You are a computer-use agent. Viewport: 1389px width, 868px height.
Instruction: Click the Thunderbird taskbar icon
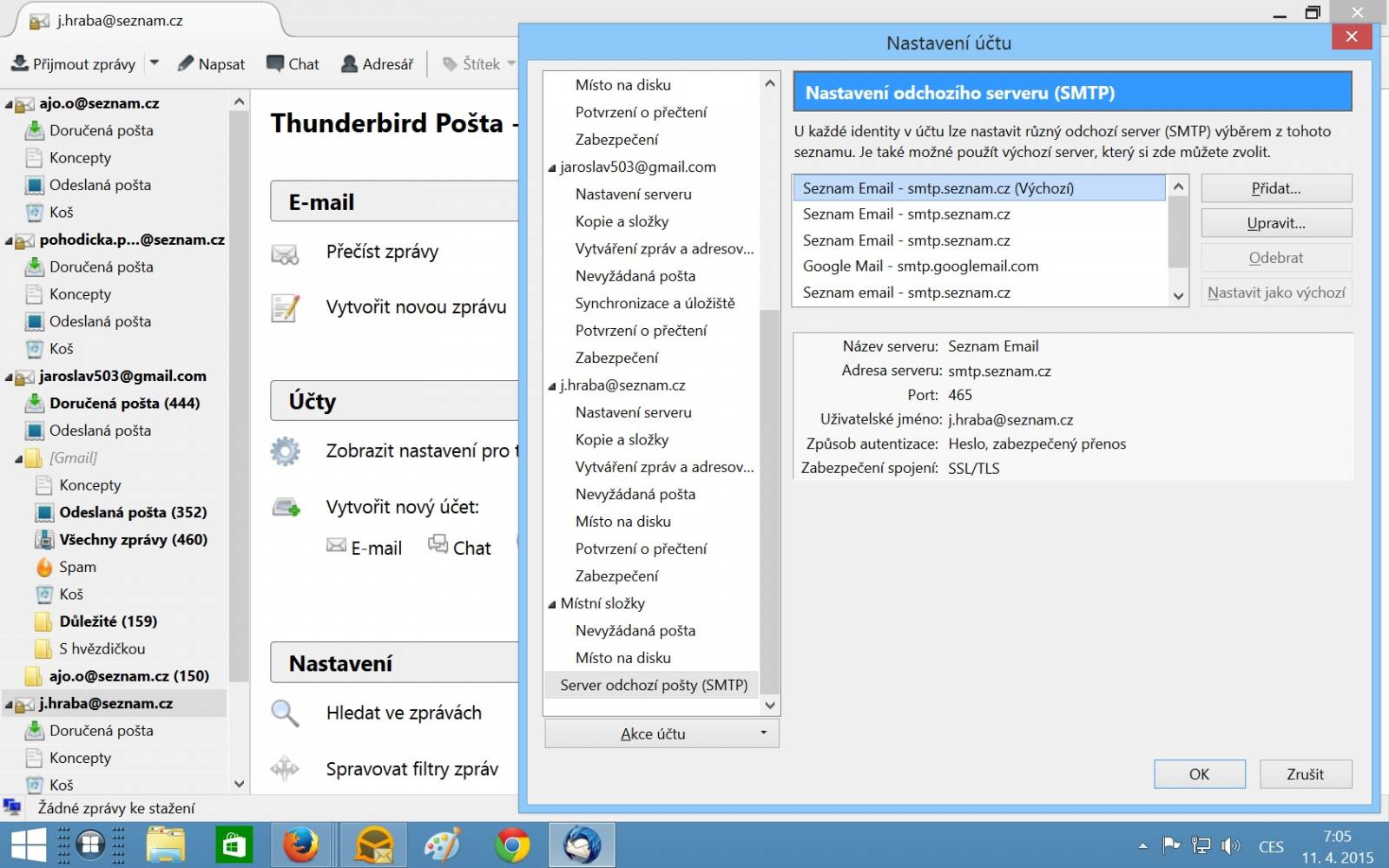coord(581,845)
